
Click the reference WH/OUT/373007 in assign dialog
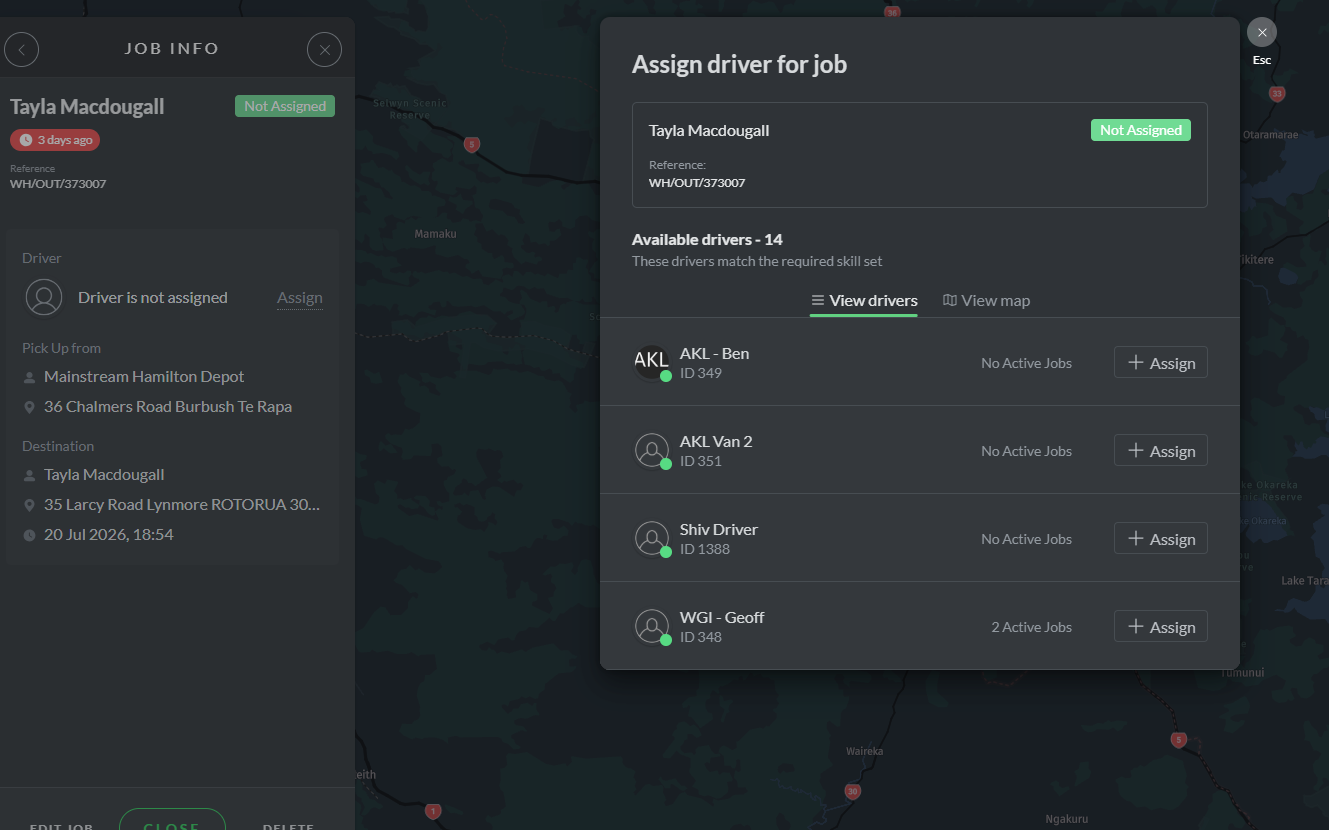tap(697, 183)
